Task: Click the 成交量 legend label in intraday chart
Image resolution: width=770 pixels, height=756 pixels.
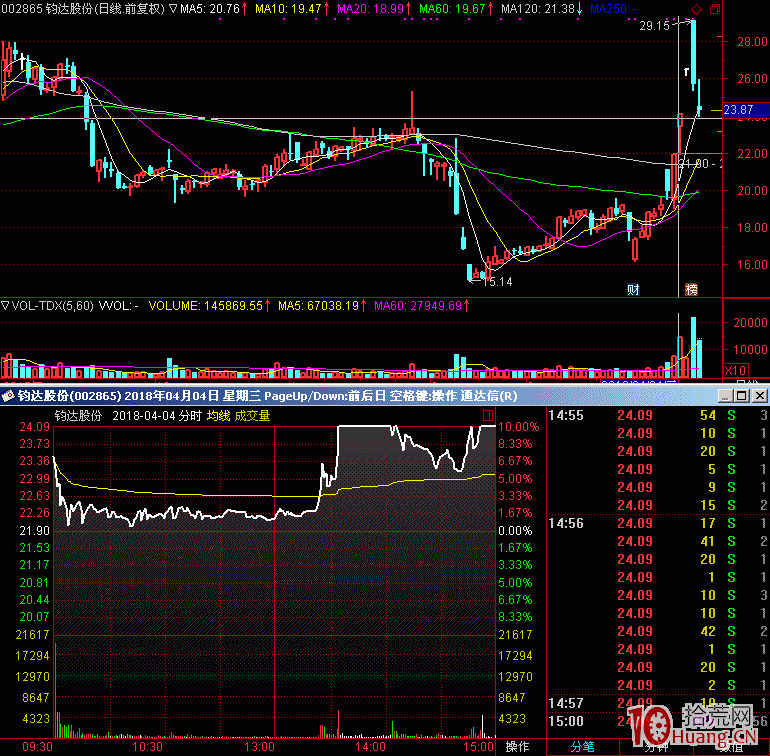Action: point(252,416)
